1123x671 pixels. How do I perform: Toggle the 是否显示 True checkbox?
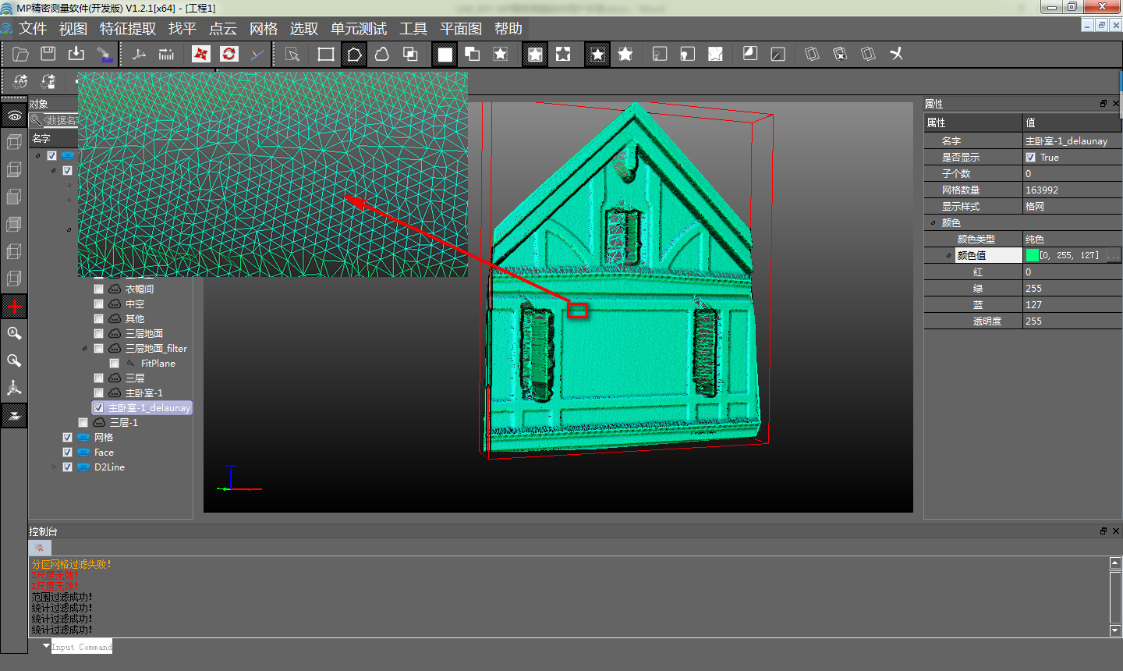pyautogui.click(x=1030, y=157)
